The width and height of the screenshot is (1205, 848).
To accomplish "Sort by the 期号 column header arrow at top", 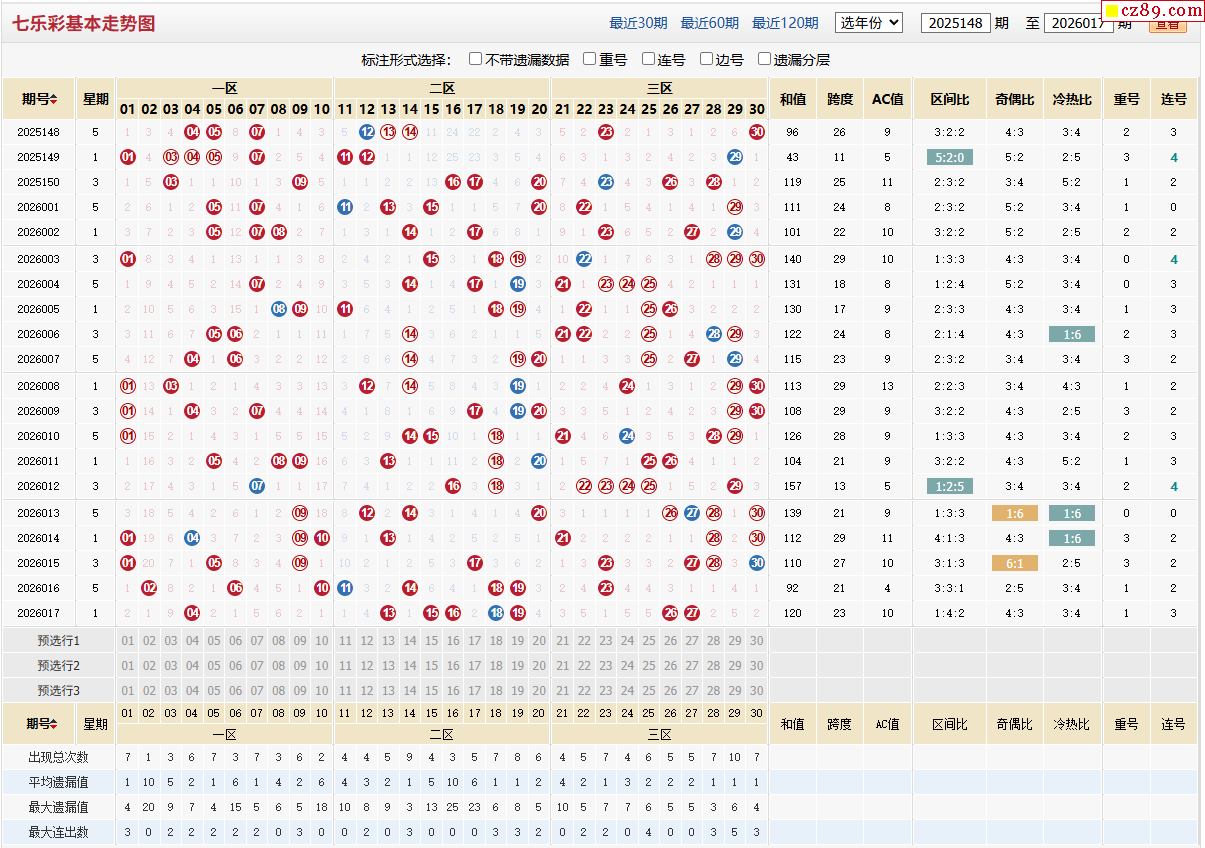I will 53,99.
